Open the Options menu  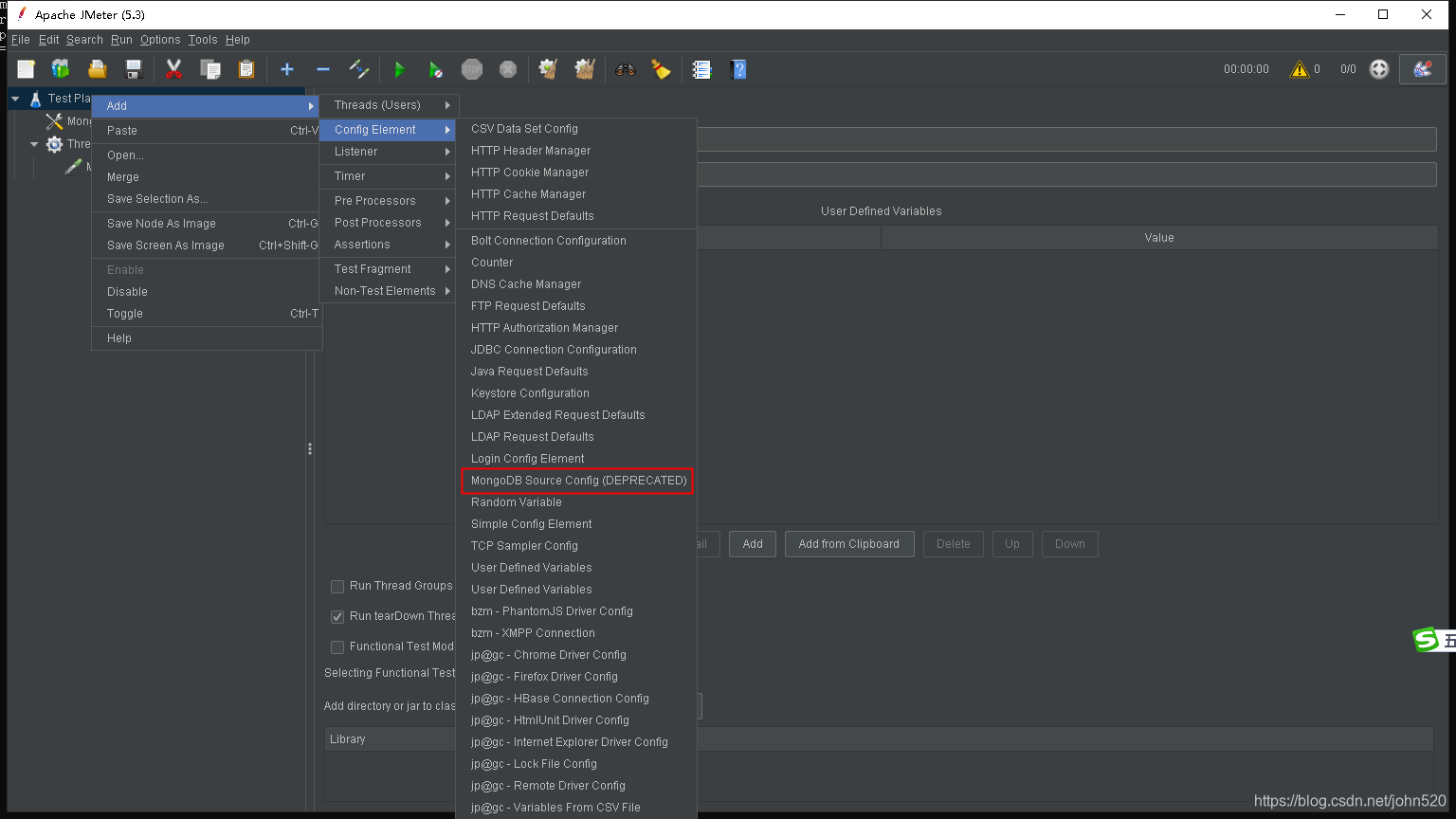coord(160,40)
